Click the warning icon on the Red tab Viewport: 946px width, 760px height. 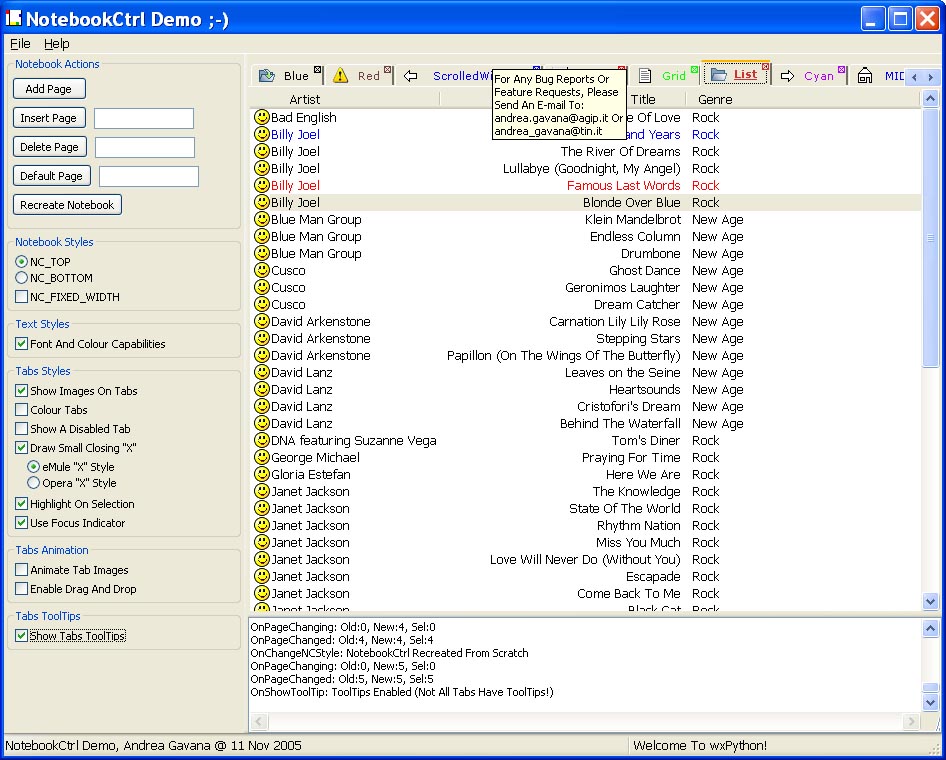[x=341, y=76]
